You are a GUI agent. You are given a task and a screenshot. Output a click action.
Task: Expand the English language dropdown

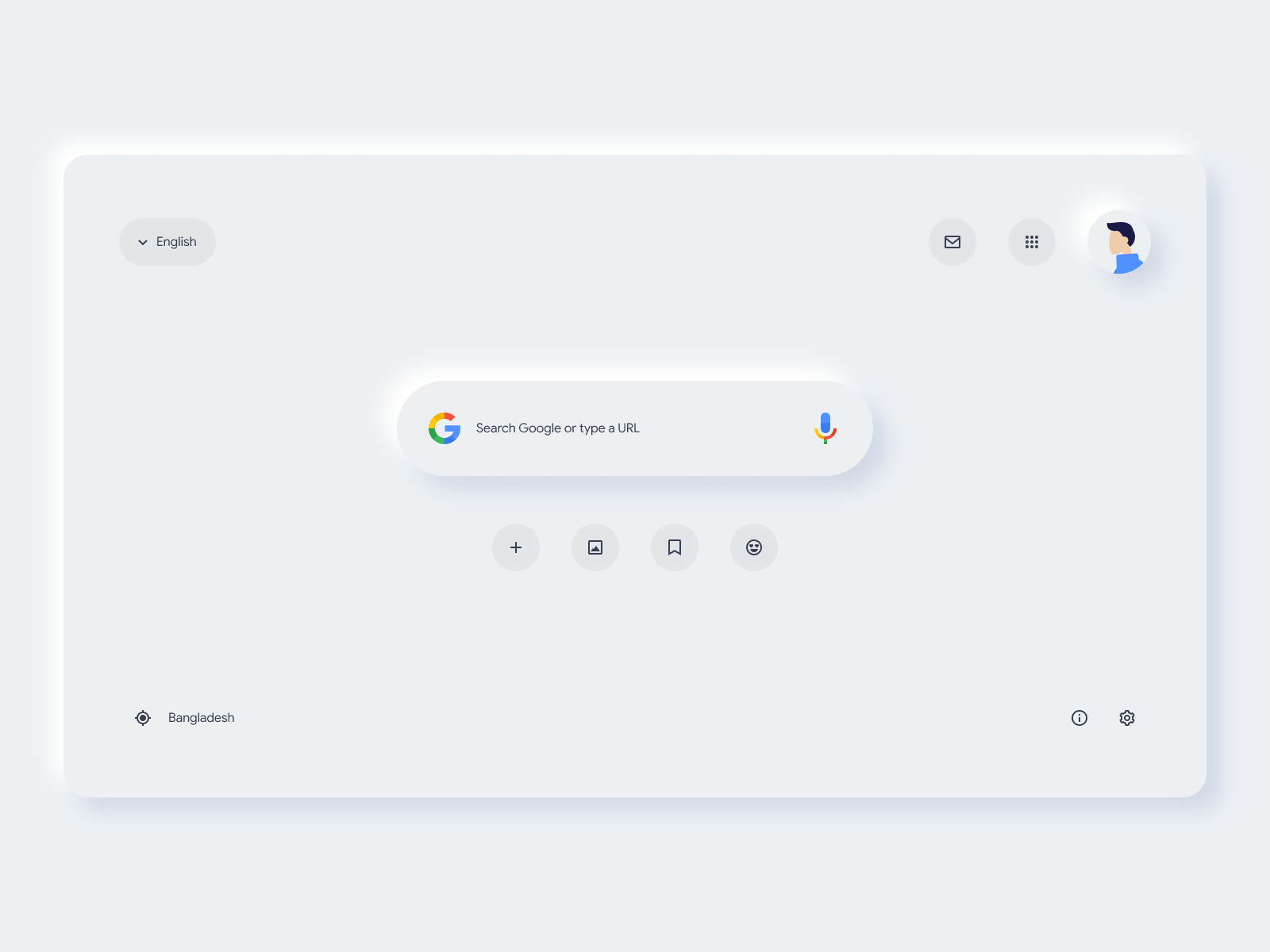167,242
